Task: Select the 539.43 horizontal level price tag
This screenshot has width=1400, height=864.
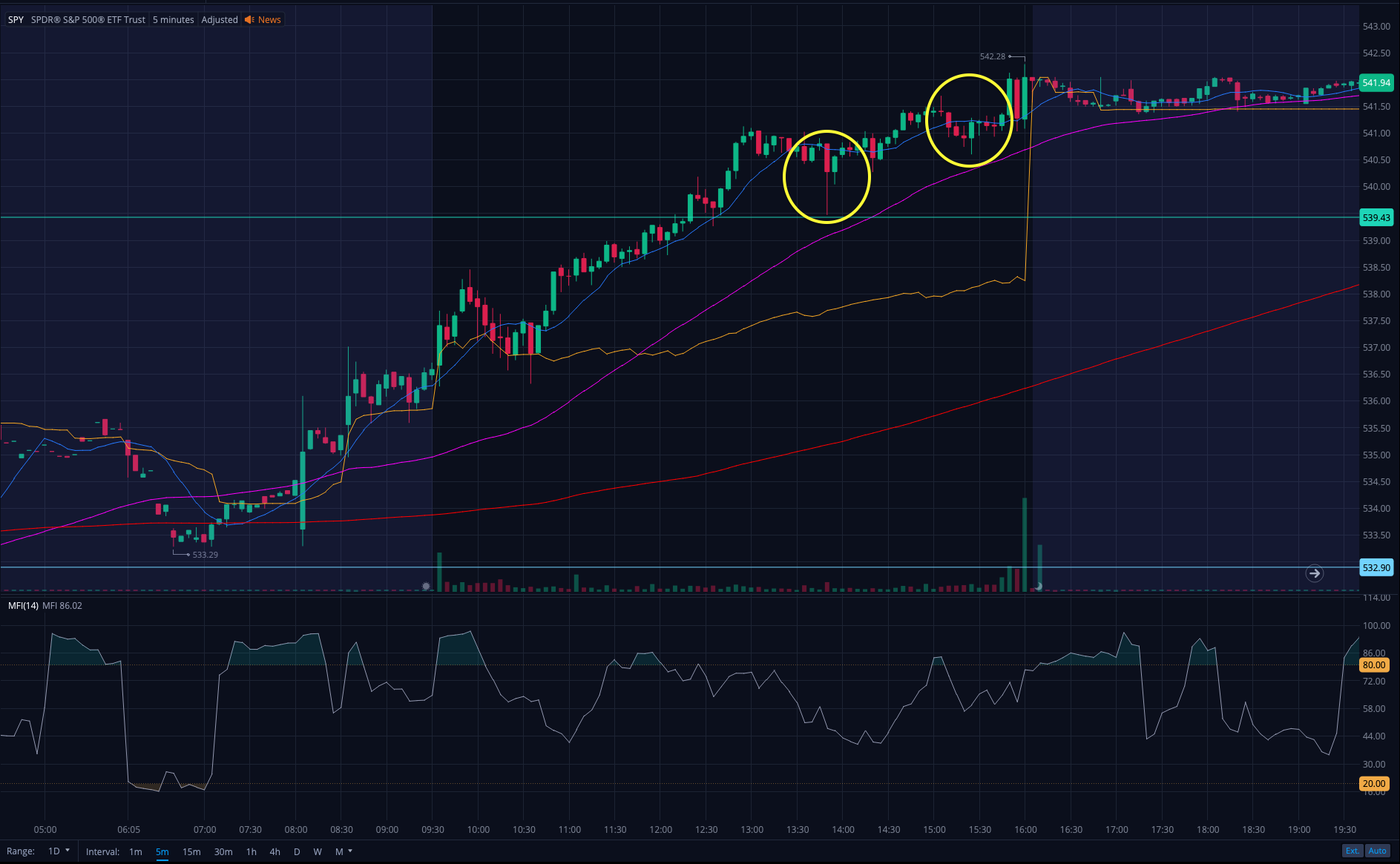Action: [x=1376, y=217]
